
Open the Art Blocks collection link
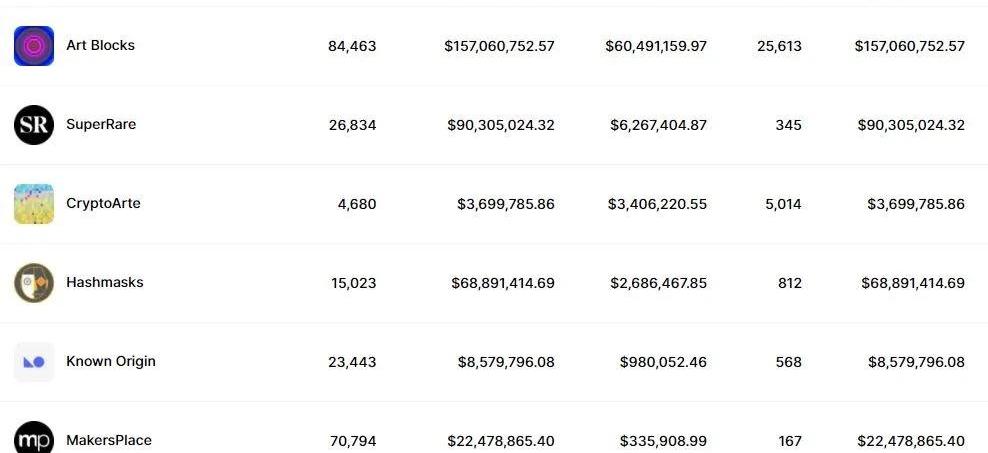(x=100, y=45)
